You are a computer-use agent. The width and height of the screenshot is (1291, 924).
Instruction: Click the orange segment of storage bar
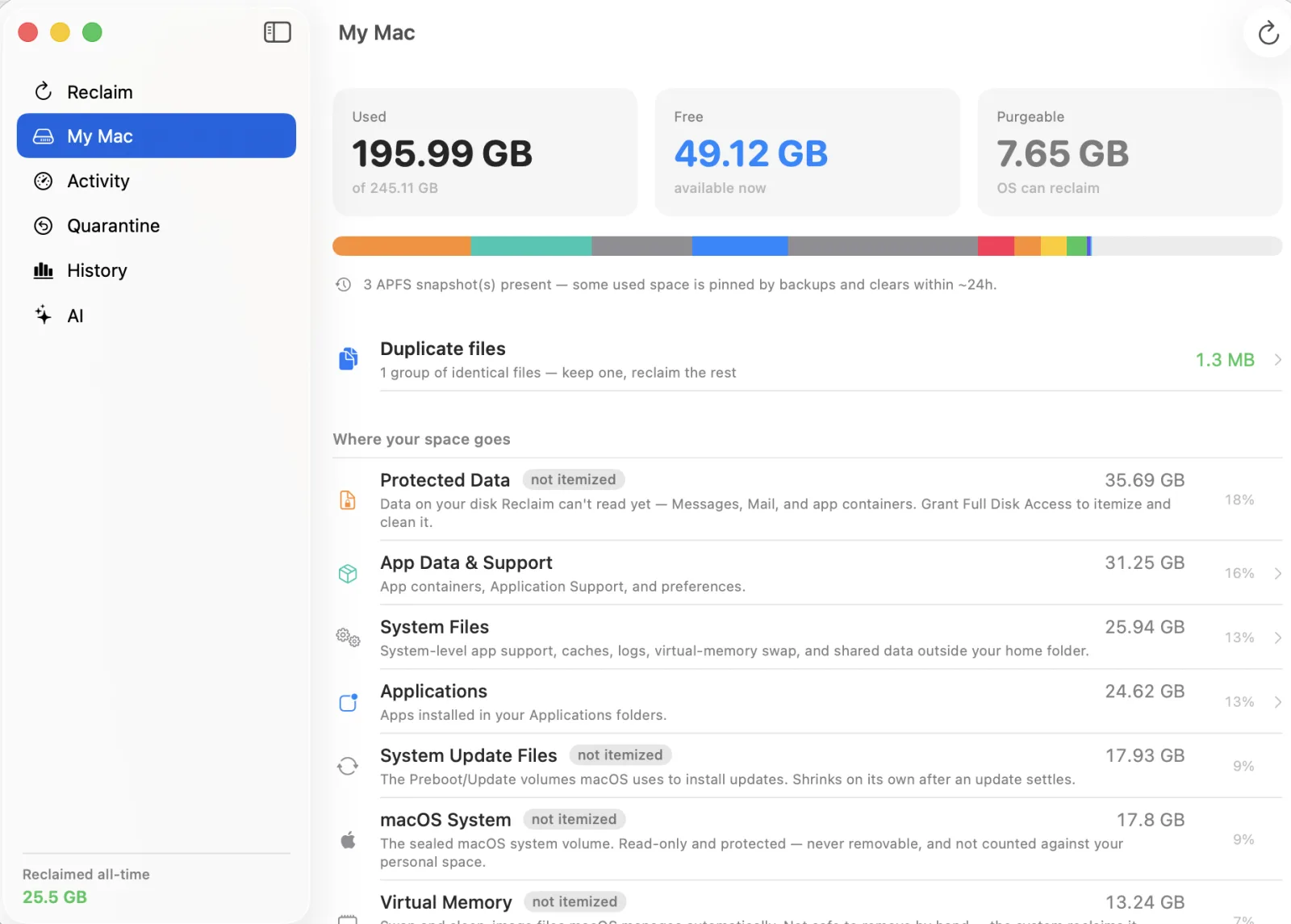coord(402,246)
